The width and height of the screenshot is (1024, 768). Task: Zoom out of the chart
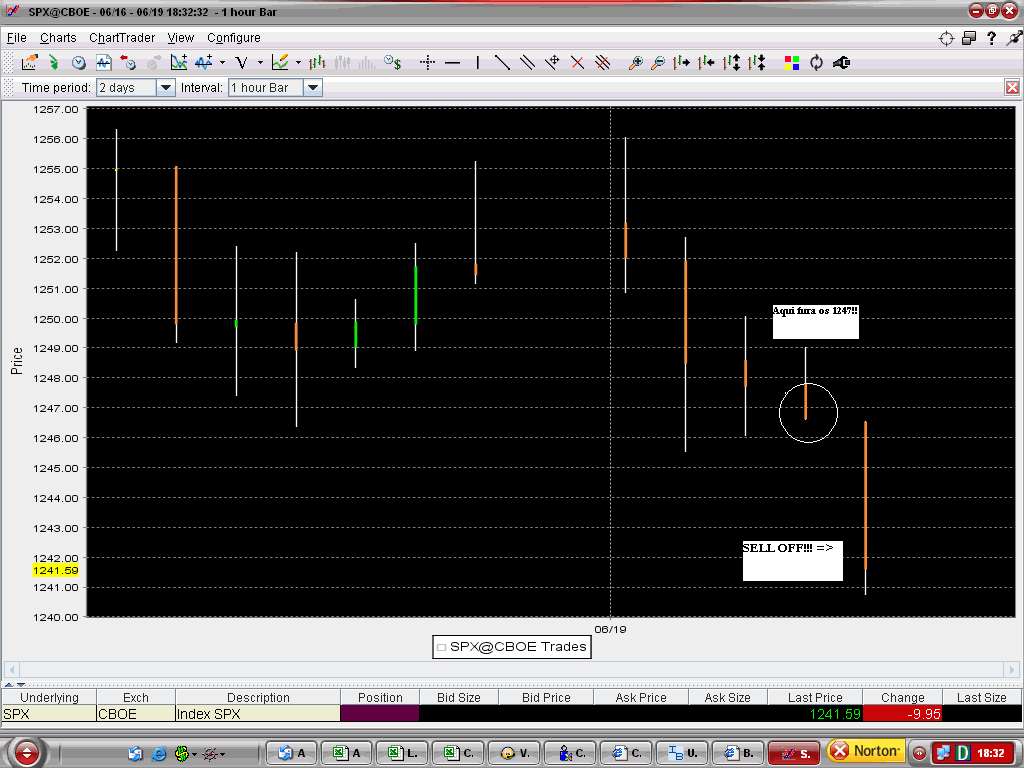pyautogui.click(x=659, y=62)
